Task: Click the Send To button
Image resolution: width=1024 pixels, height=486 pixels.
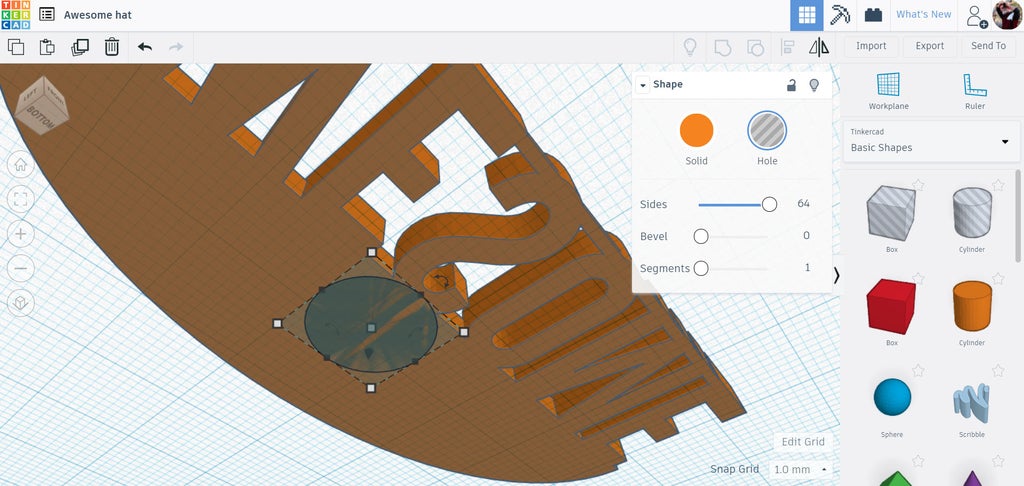Action: (988, 46)
